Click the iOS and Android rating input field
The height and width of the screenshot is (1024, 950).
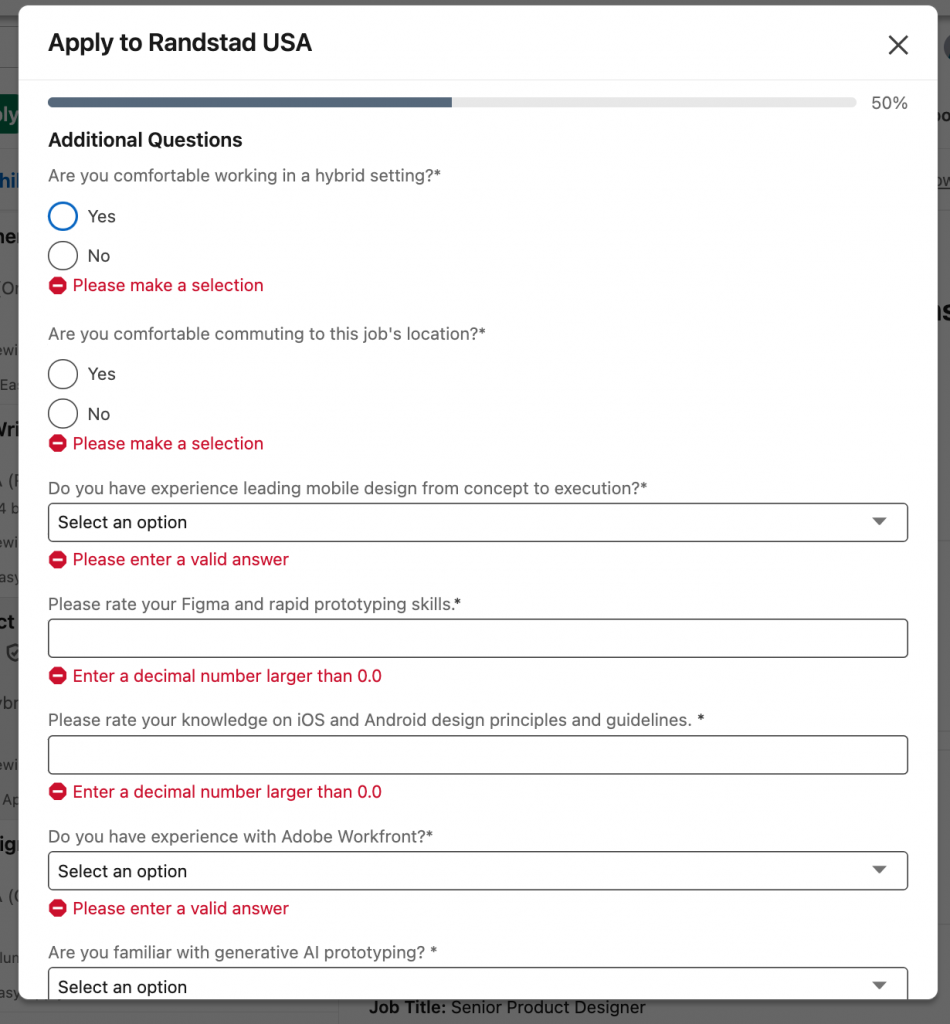[x=478, y=754]
